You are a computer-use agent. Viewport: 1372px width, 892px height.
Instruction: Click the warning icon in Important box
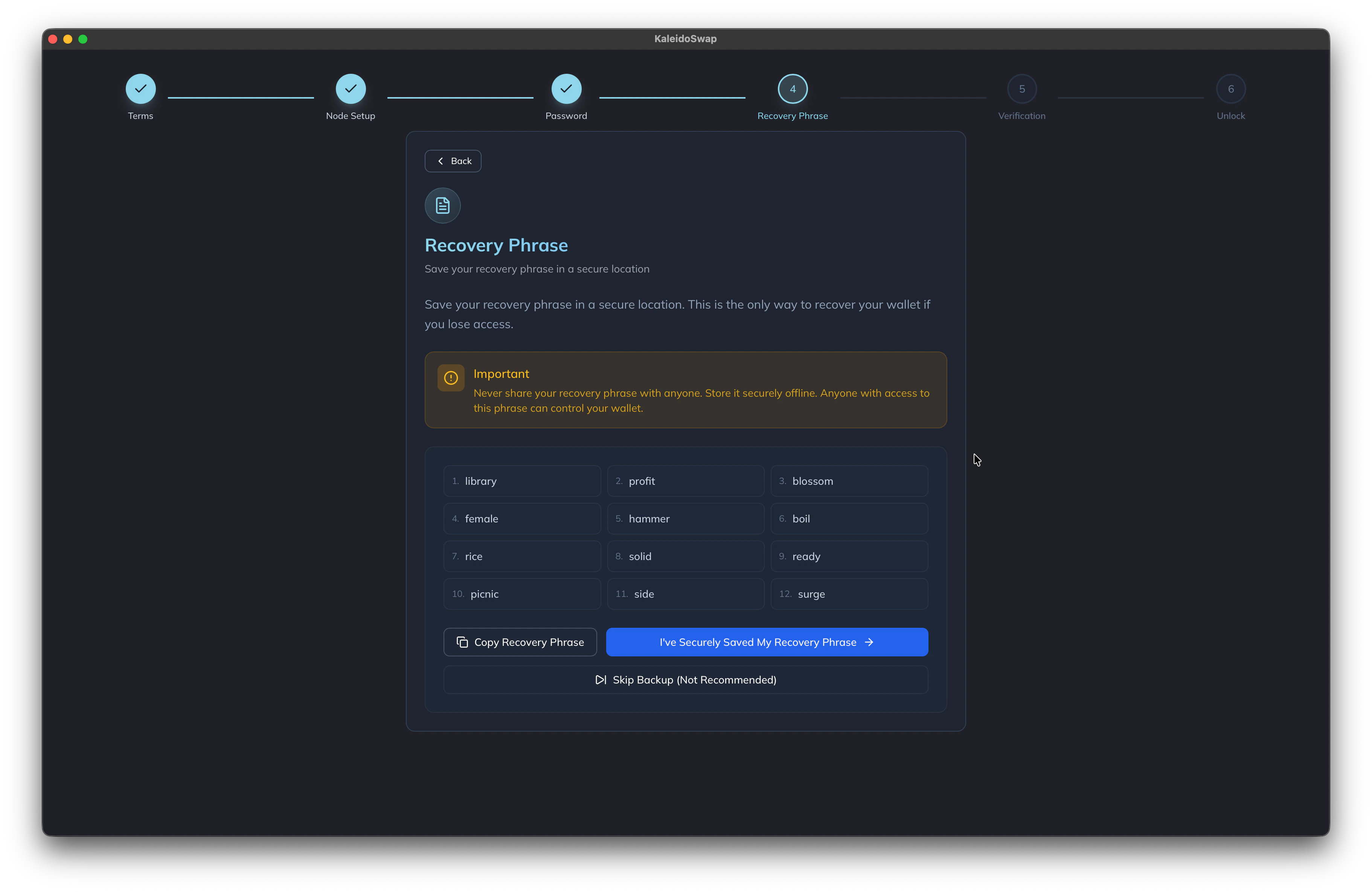(451, 378)
